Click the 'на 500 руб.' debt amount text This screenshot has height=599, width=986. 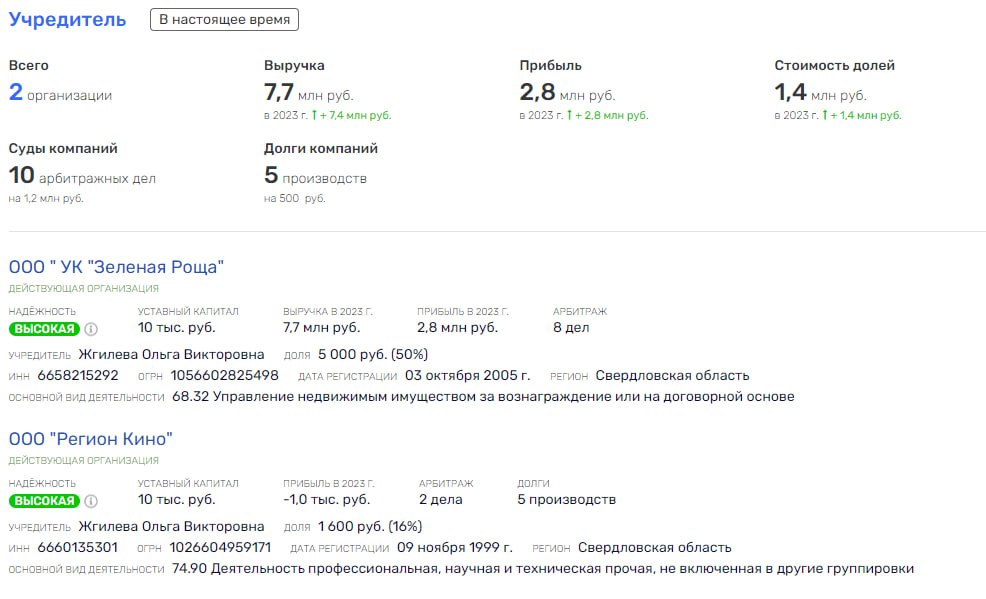(x=294, y=199)
